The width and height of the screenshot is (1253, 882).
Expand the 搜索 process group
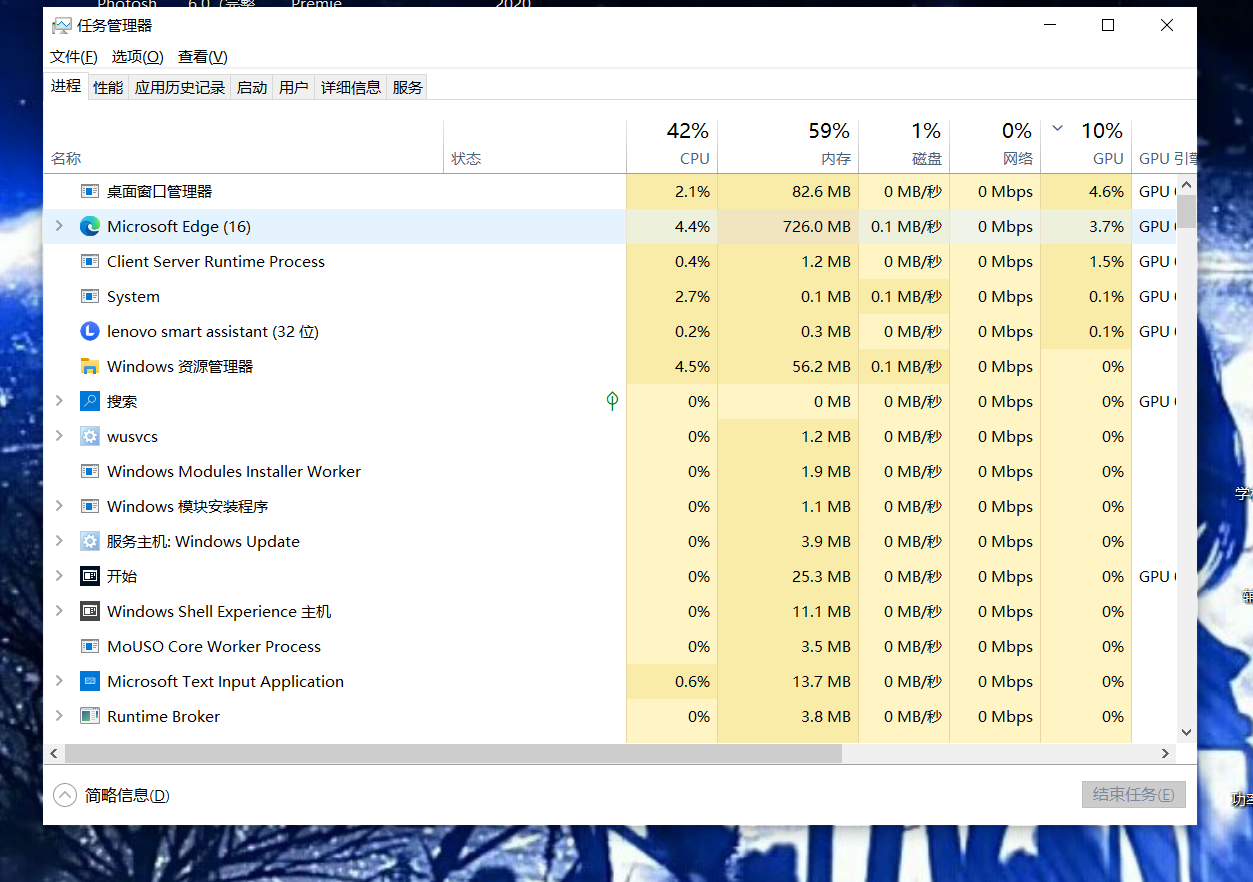[59, 401]
